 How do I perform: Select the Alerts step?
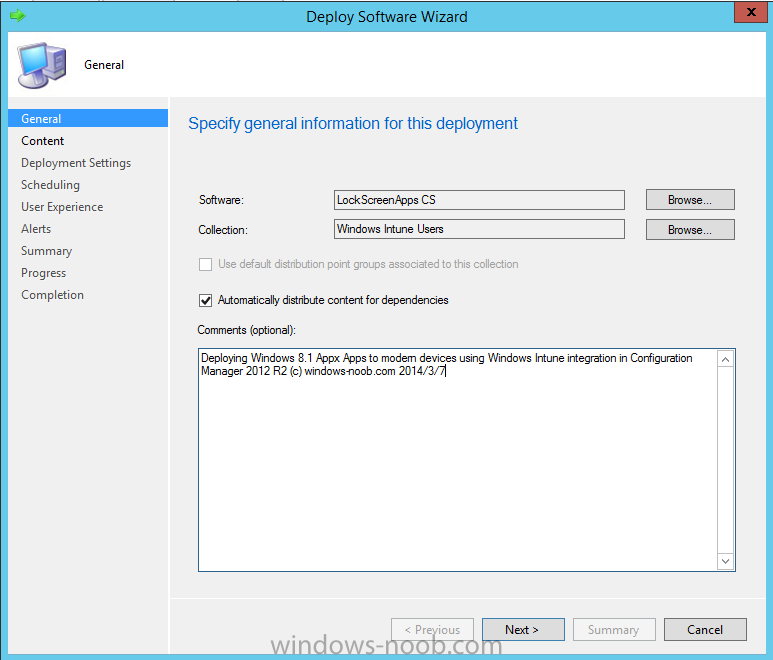click(36, 229)
